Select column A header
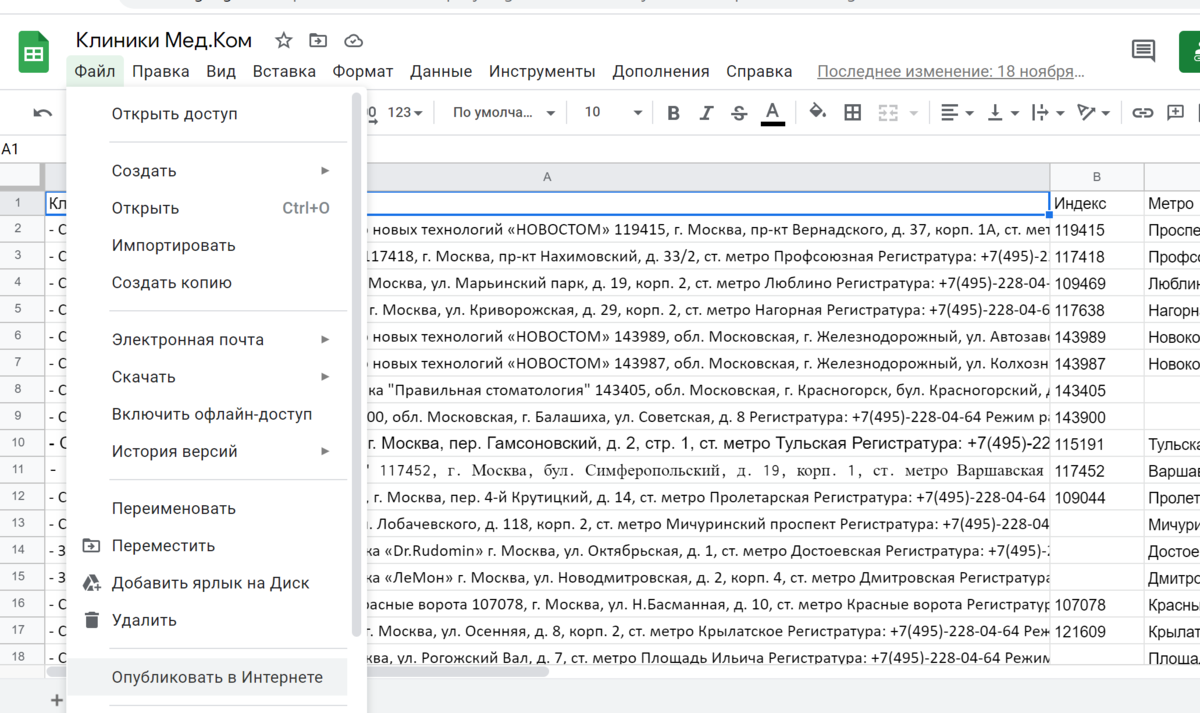This screenshot has width=1200, height=713. pyautogui.click(x=547, y=176)
